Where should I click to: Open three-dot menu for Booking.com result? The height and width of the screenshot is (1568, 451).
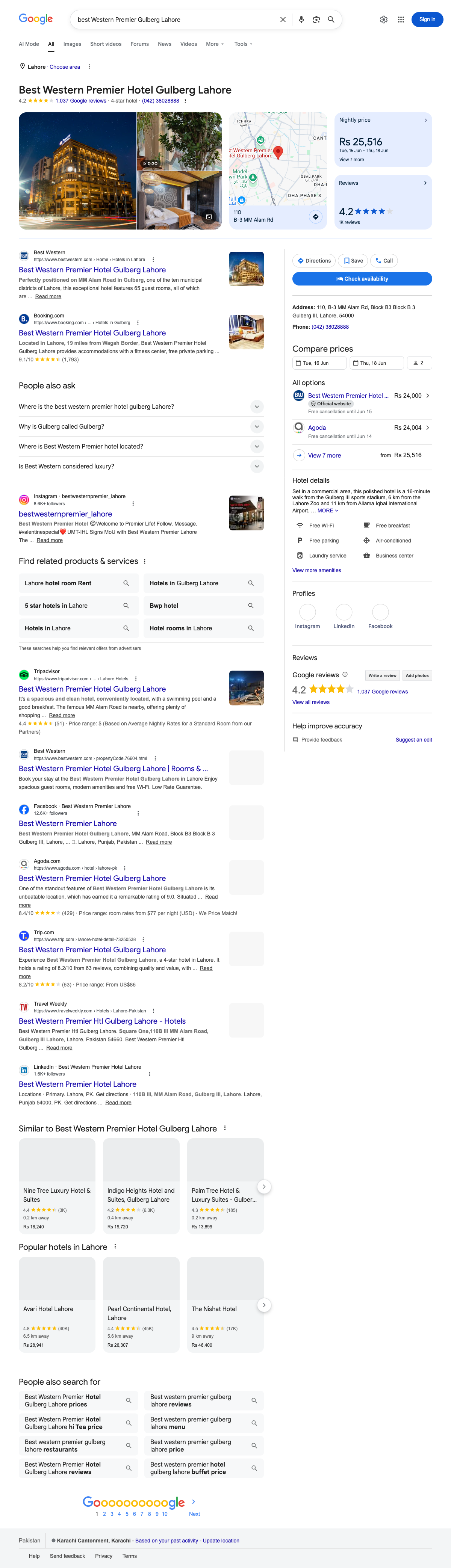[x=138, y=323]
